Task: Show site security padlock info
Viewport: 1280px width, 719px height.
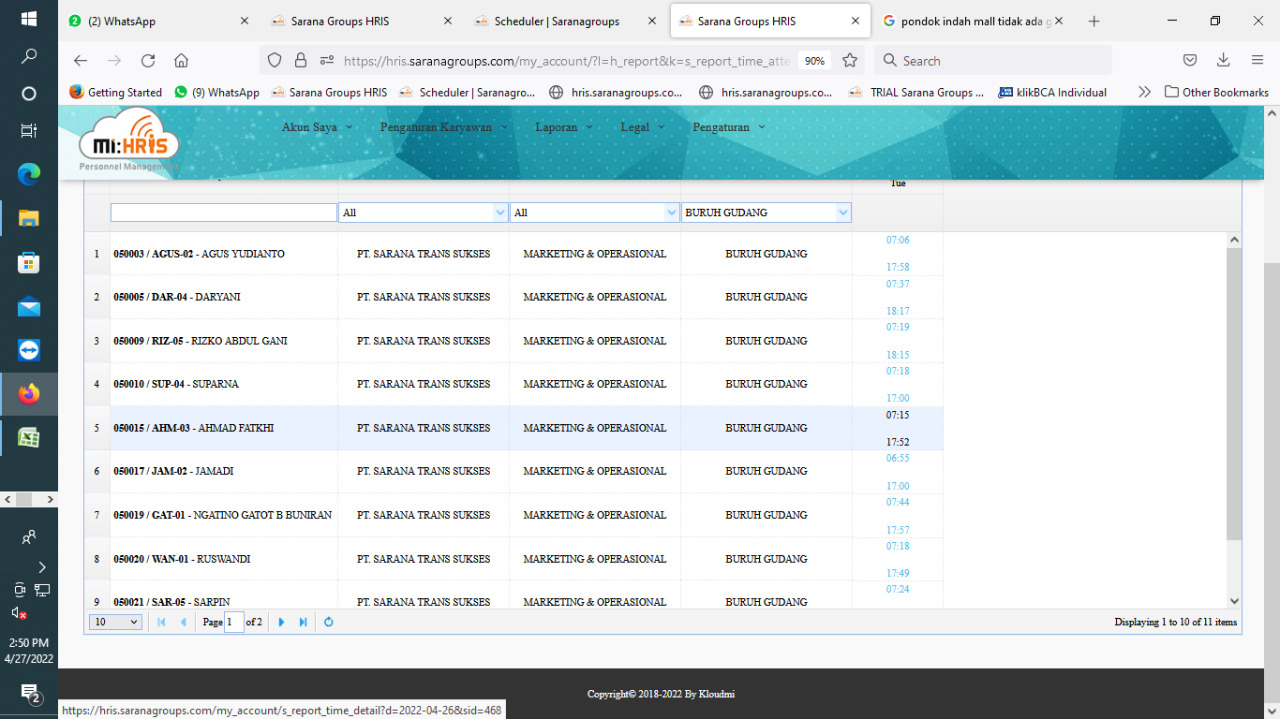Action: [x=300, y=60]
